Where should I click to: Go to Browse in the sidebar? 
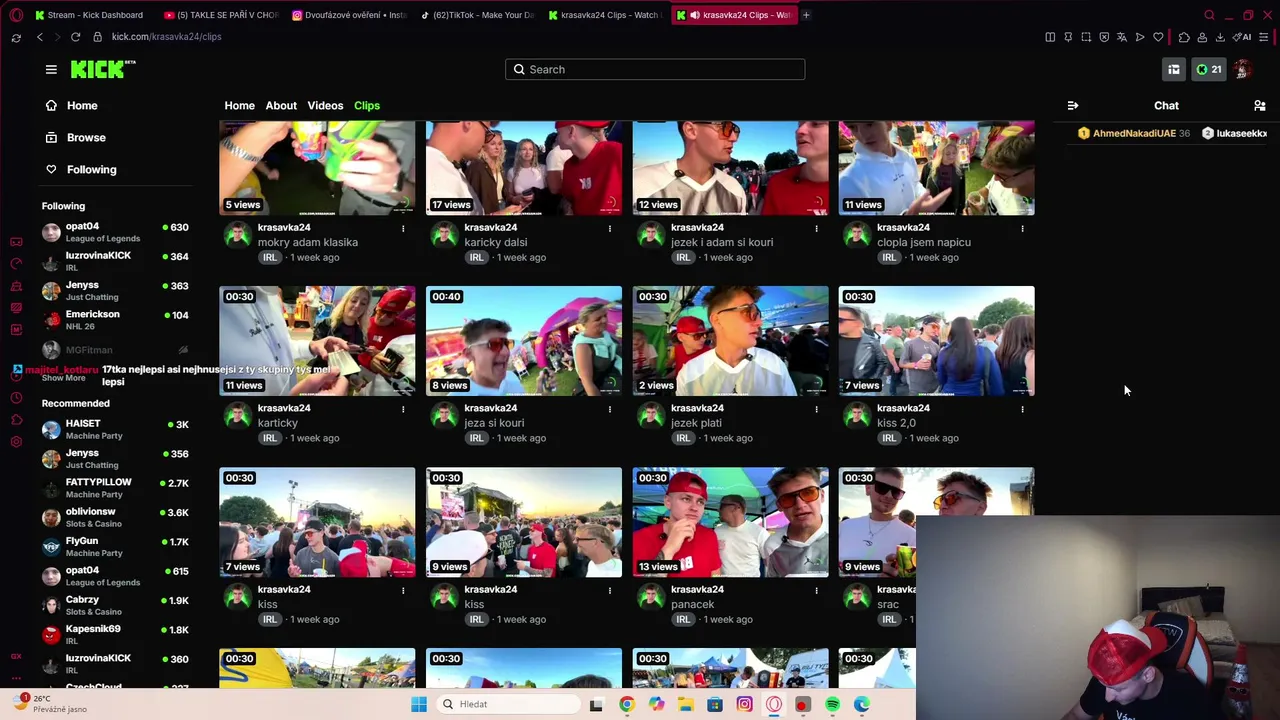click(x=74, y=137)
